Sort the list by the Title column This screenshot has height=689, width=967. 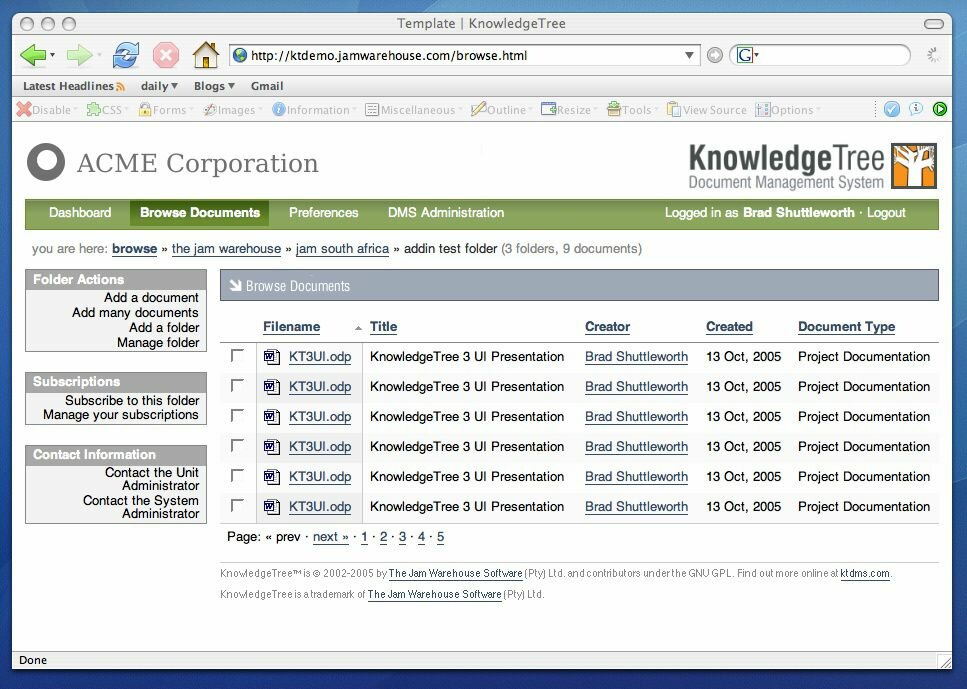383,327
